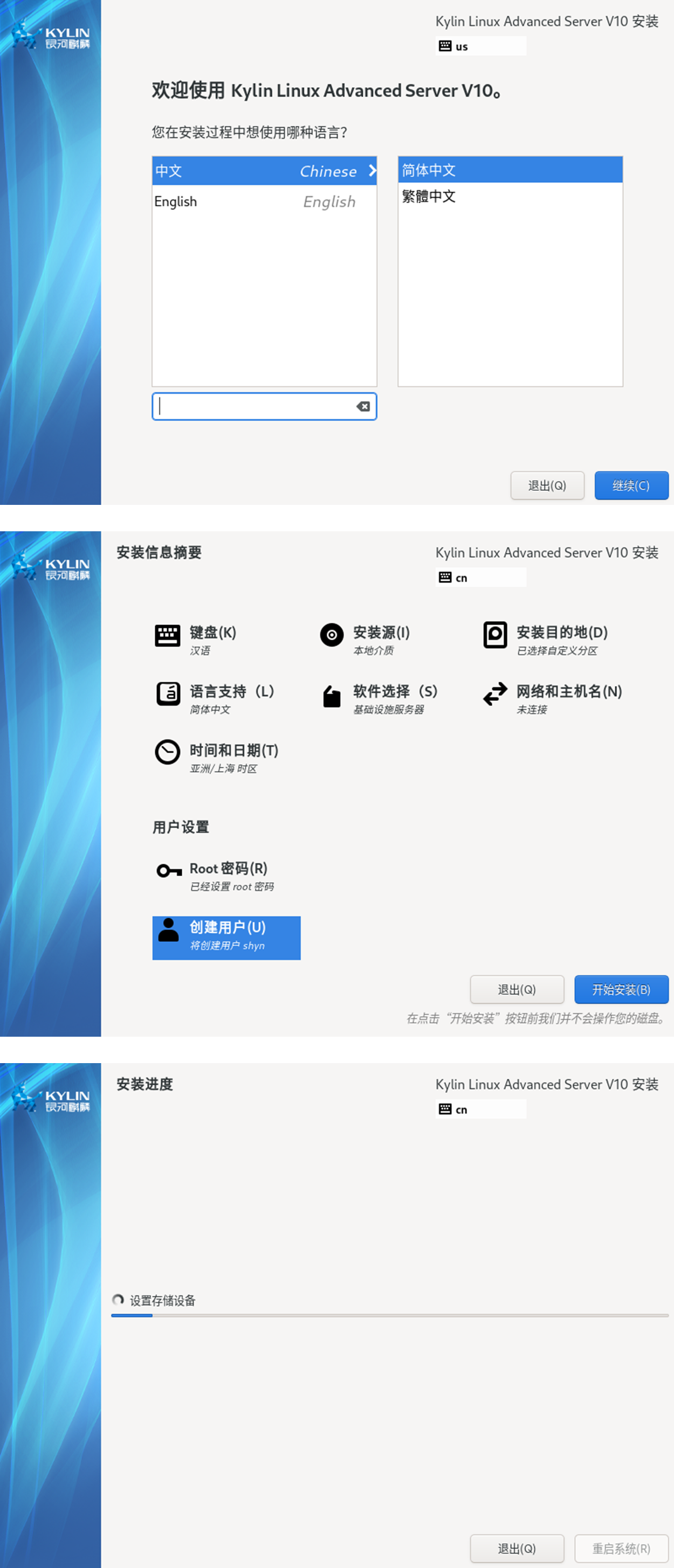Click the language search input field
The image size is (674, 1568).
(x=264, y=407)
